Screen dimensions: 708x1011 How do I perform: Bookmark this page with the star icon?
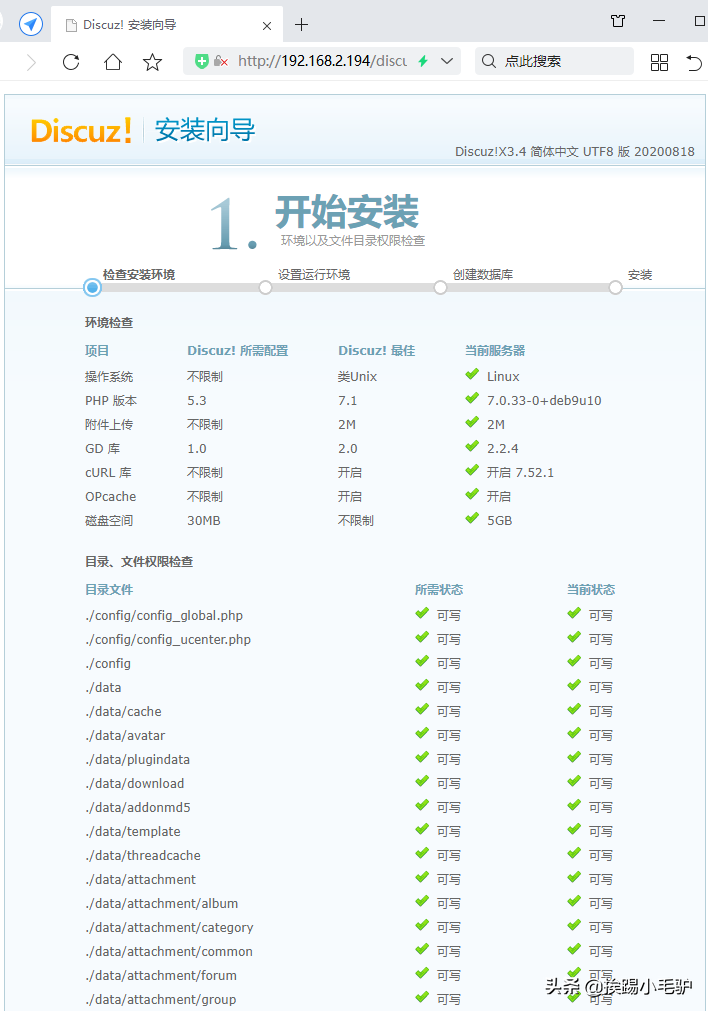pyautogui.click(x=152, y=62)
